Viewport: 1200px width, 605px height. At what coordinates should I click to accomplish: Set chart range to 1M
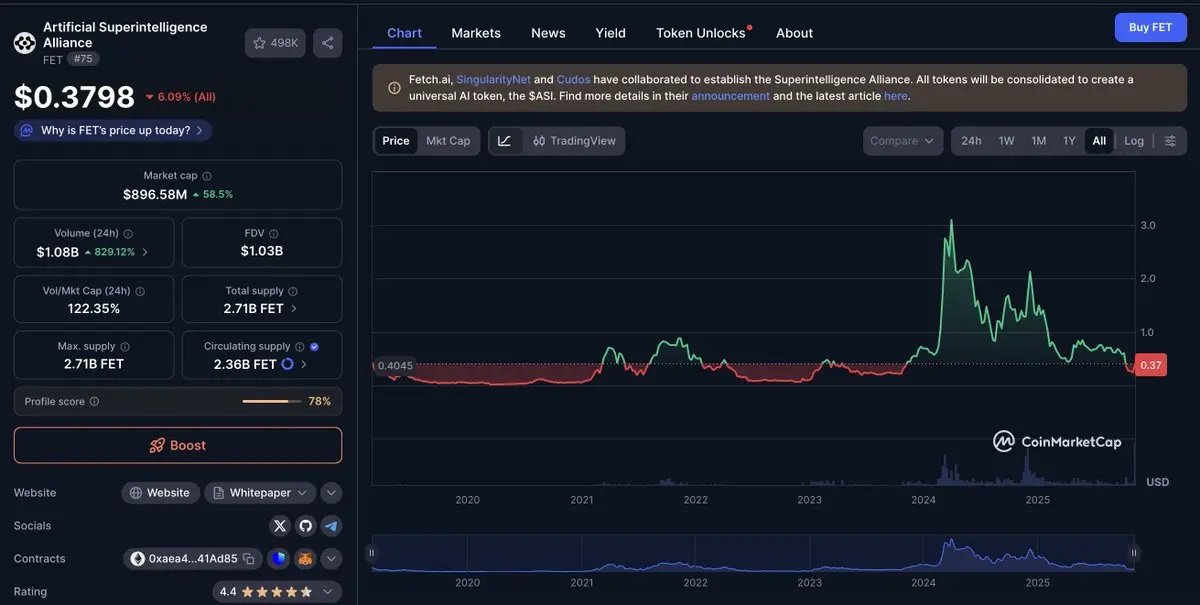click(x=1039, y=141)
